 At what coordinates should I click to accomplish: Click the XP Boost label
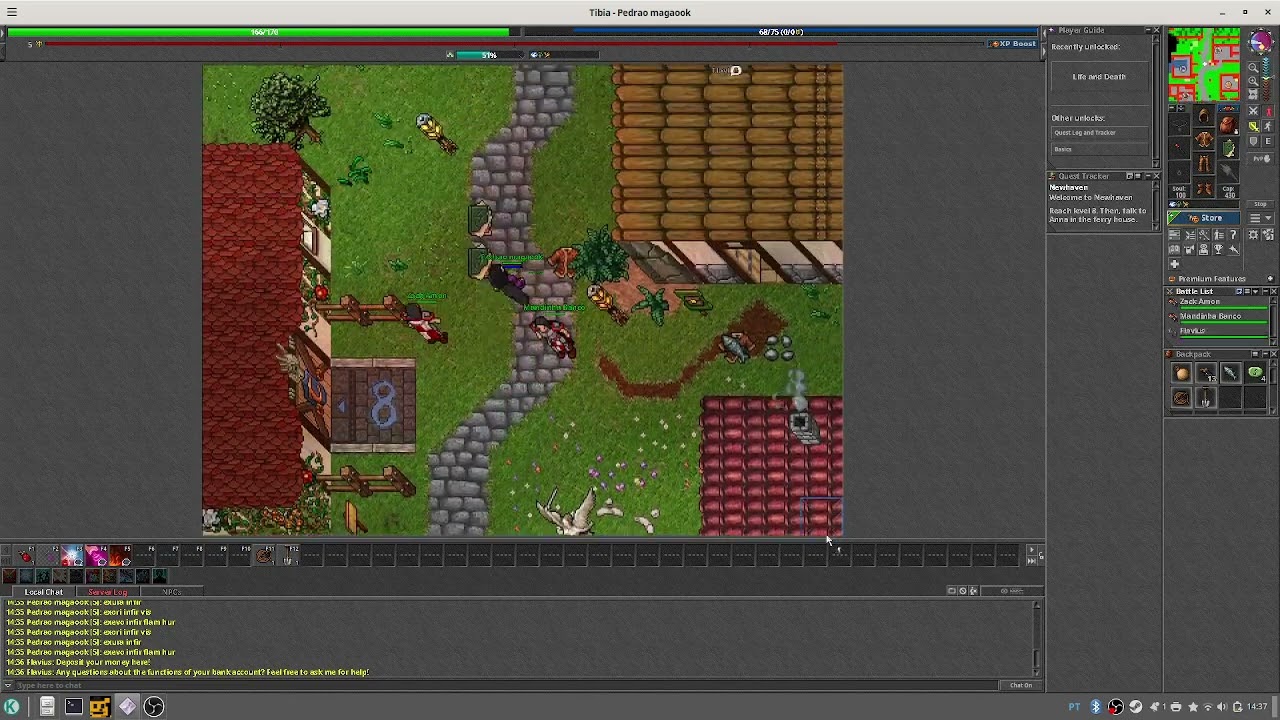[1013, 43]
